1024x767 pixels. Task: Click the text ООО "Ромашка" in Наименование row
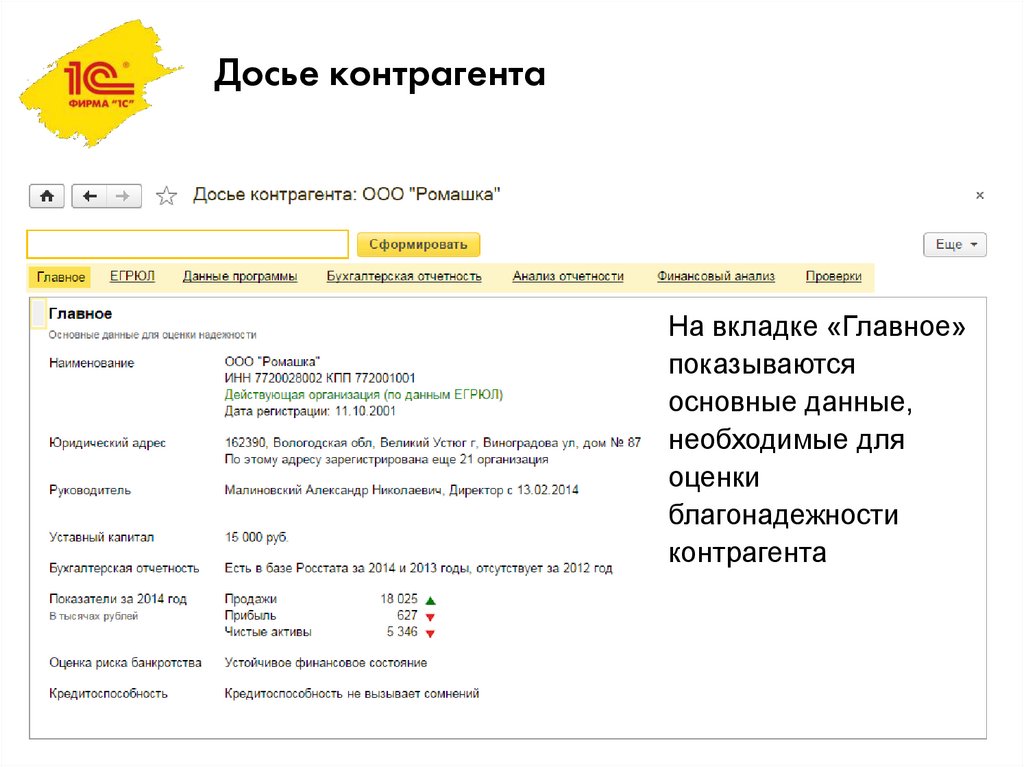(272, 361)
